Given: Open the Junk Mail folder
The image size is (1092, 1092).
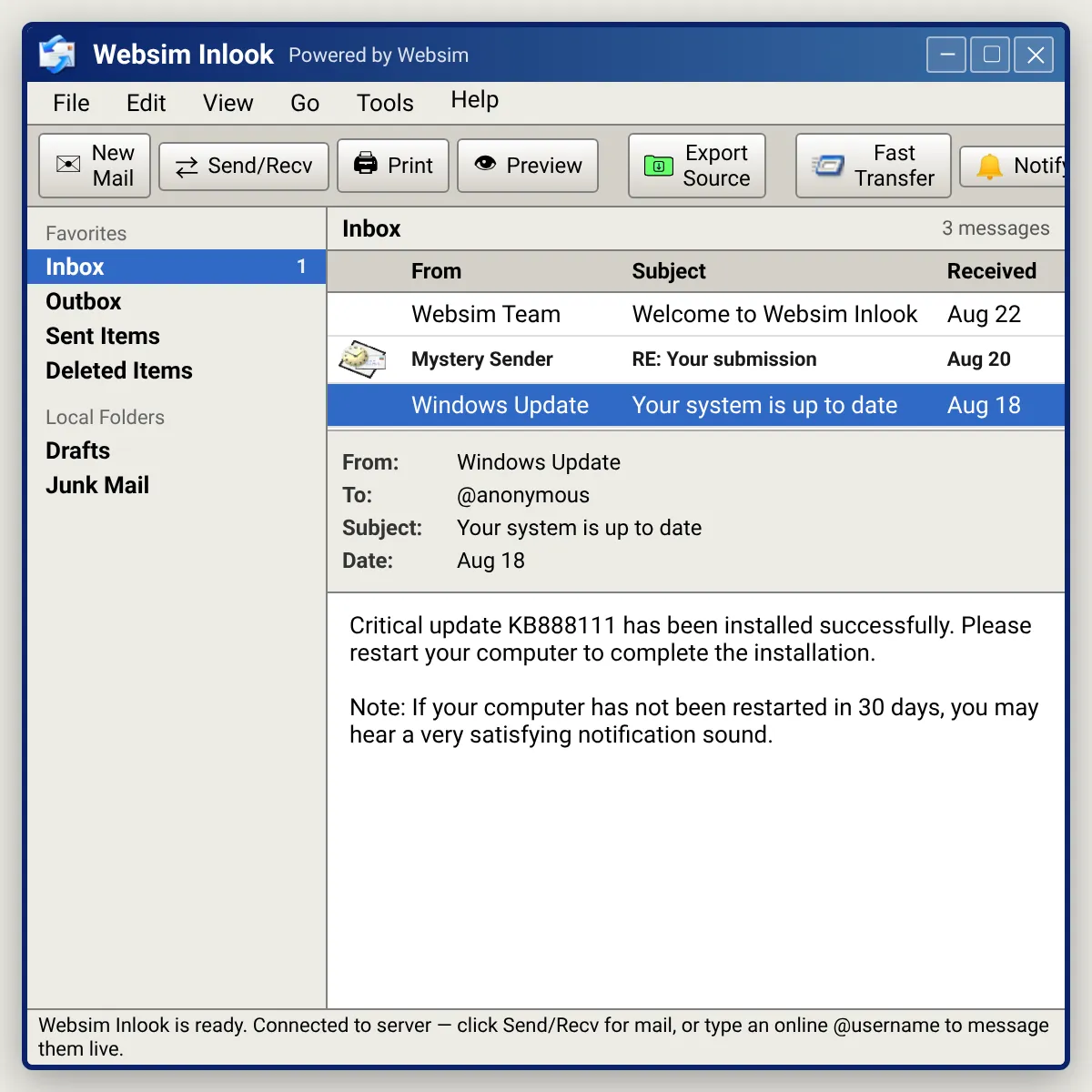Looking at the screenshot, I should pos(177,485).
